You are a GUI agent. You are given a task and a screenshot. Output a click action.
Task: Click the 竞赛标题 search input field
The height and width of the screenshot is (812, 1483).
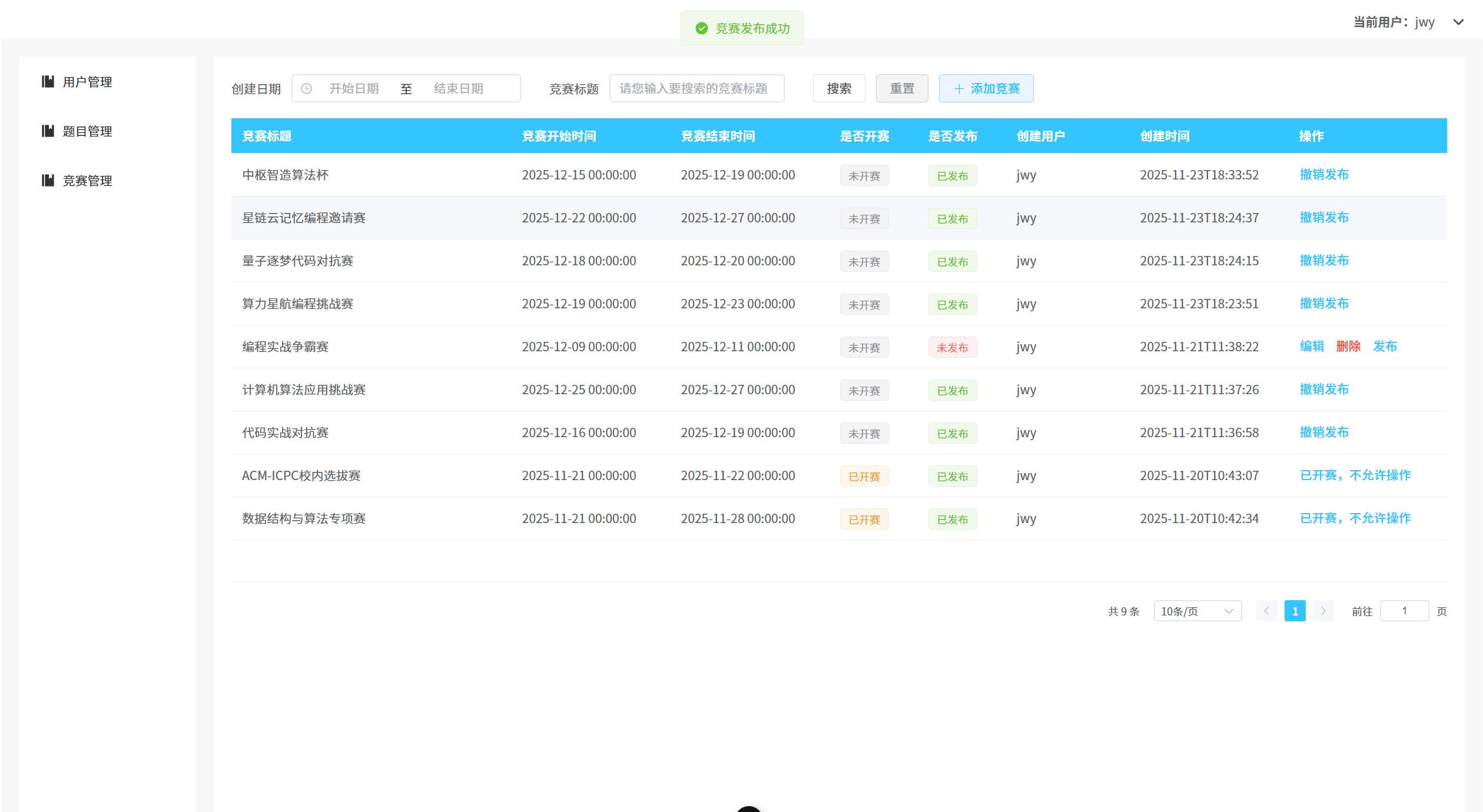click(696, 89)
